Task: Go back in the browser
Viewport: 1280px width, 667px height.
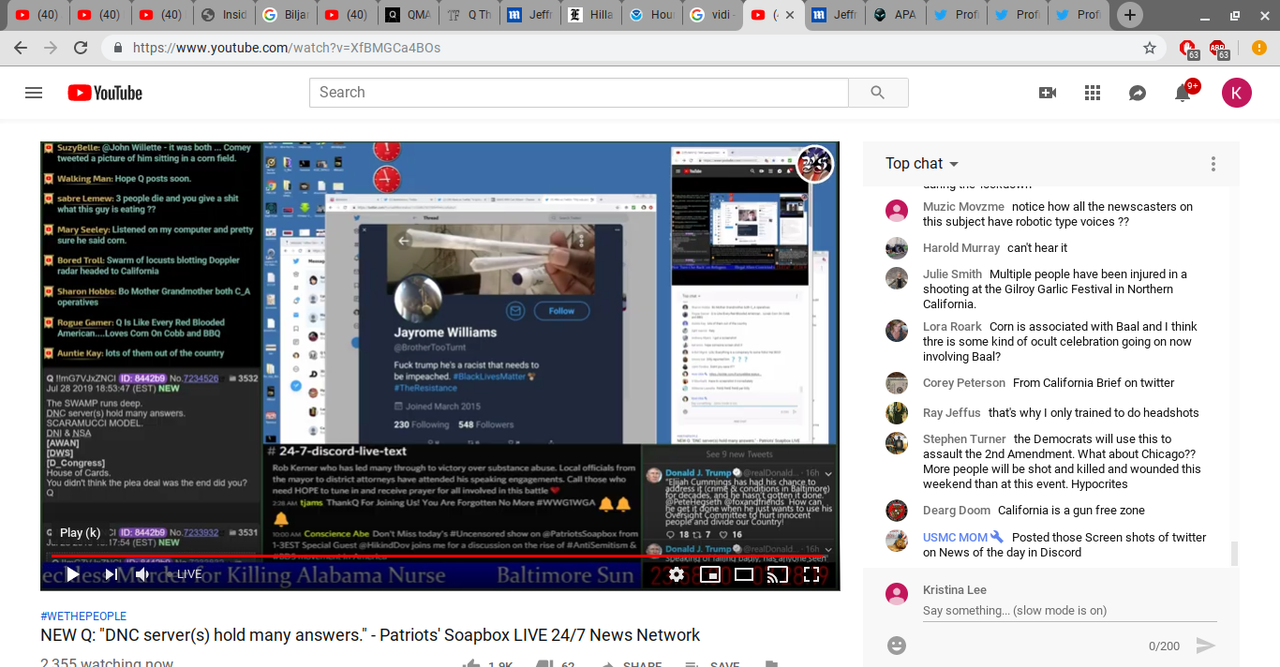Action: pyautogui.click(x=21, y=48)
